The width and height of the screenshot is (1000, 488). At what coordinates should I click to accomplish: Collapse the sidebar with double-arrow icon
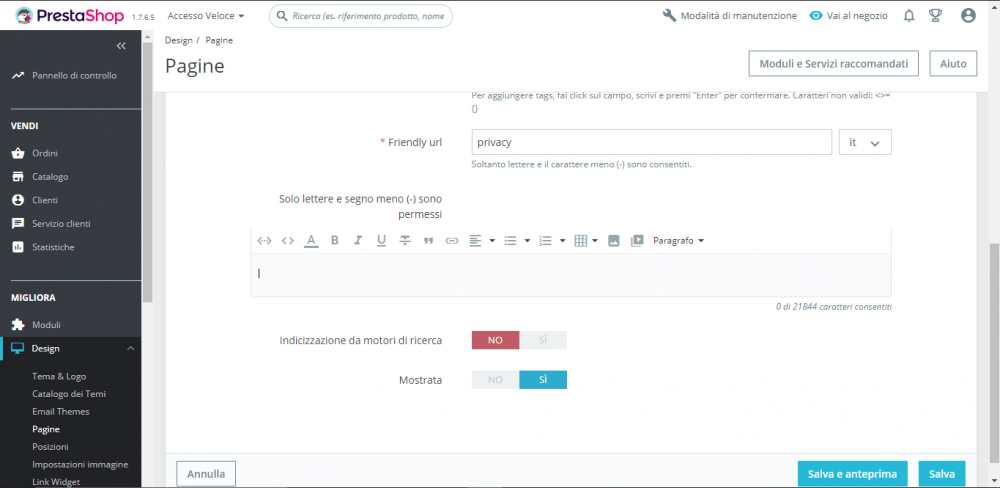[121, 46]
